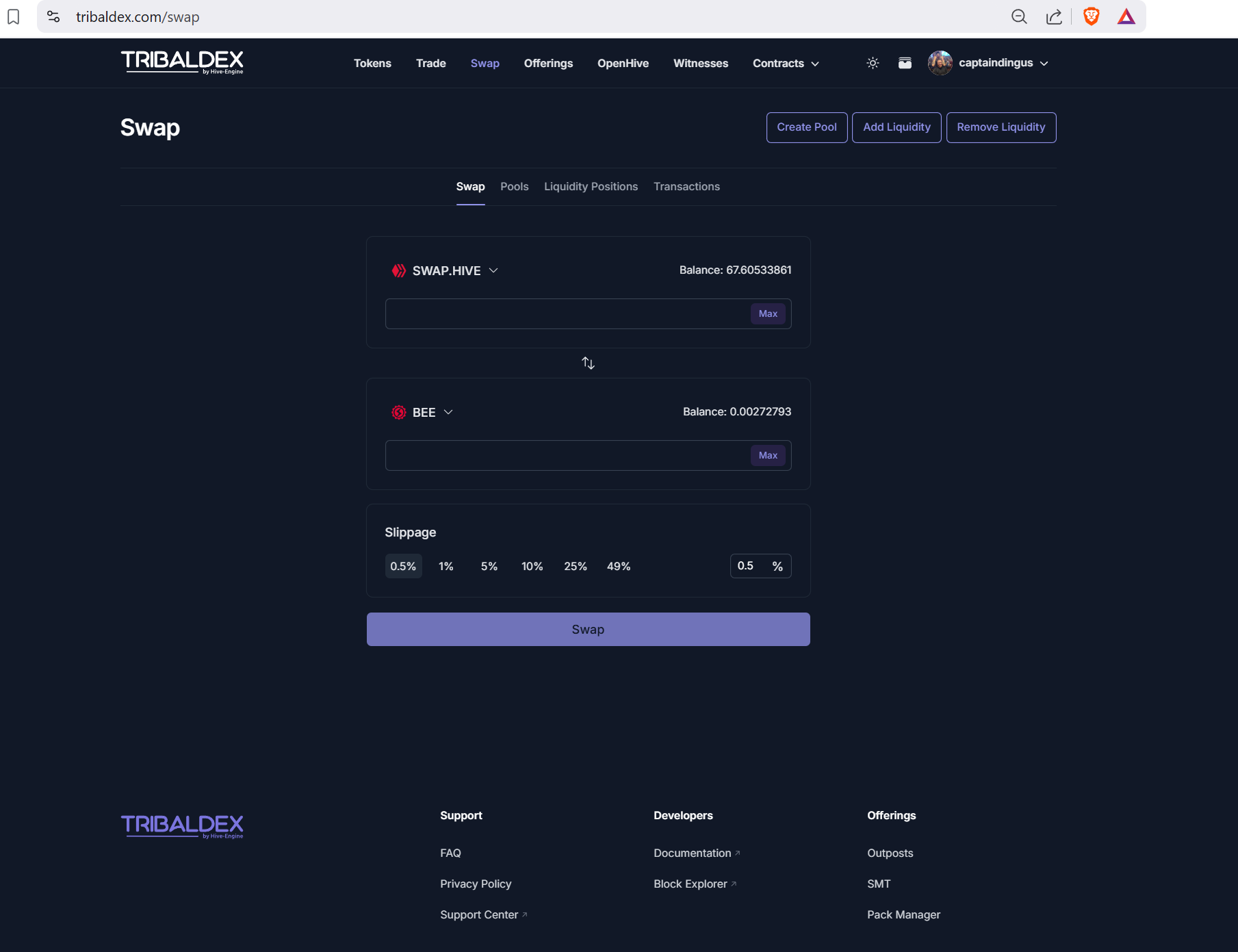Click captaindingus profile avatar
Image resolution: width=1238 pixels, height=952 pixels.
(x=940, y=63)
